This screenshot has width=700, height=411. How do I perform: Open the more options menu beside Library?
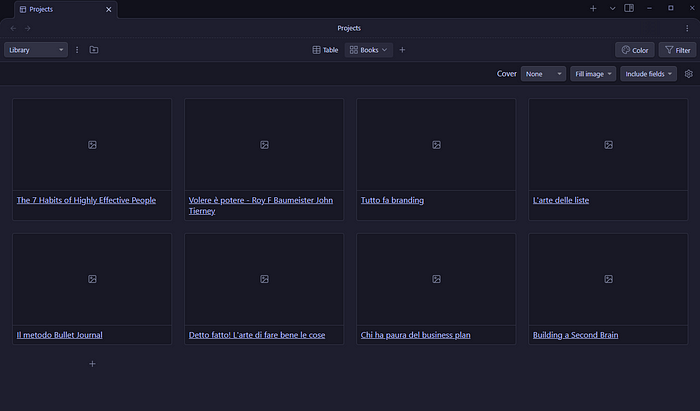77,50
